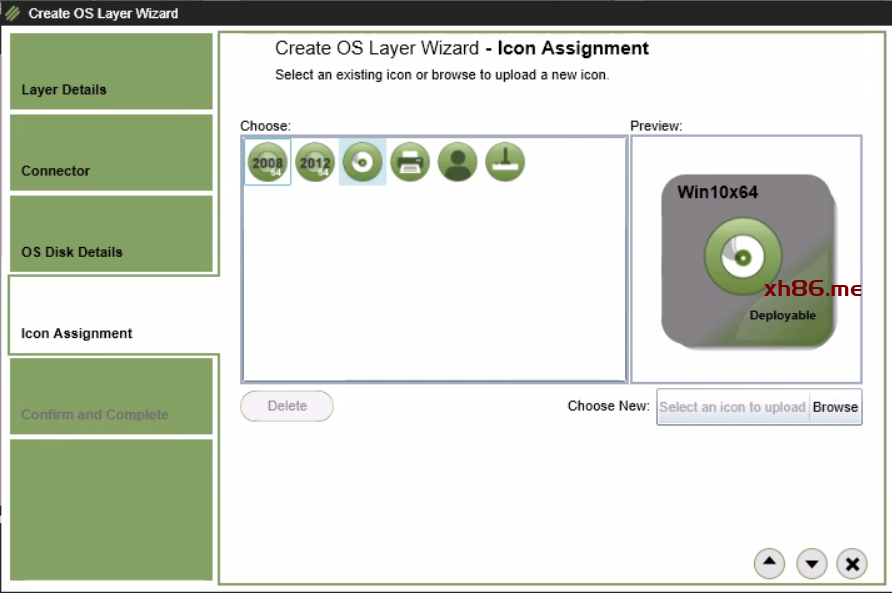Screen dimensions: 892x593
Task: Click empty area in Choose icon list
Action: [x=434, y=290]
